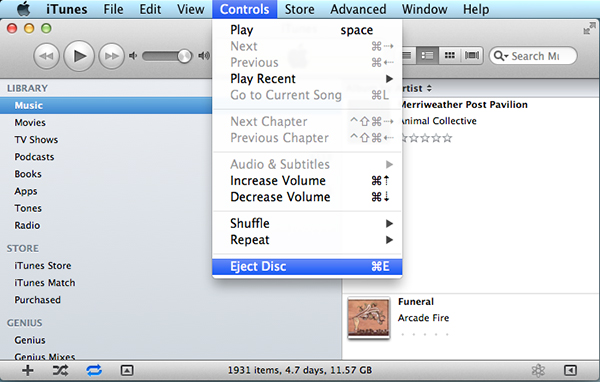Toggle shuffle in the bottom bar
Image resolution: width=600 pixels, height=382 pixels.
pos(60,370)
